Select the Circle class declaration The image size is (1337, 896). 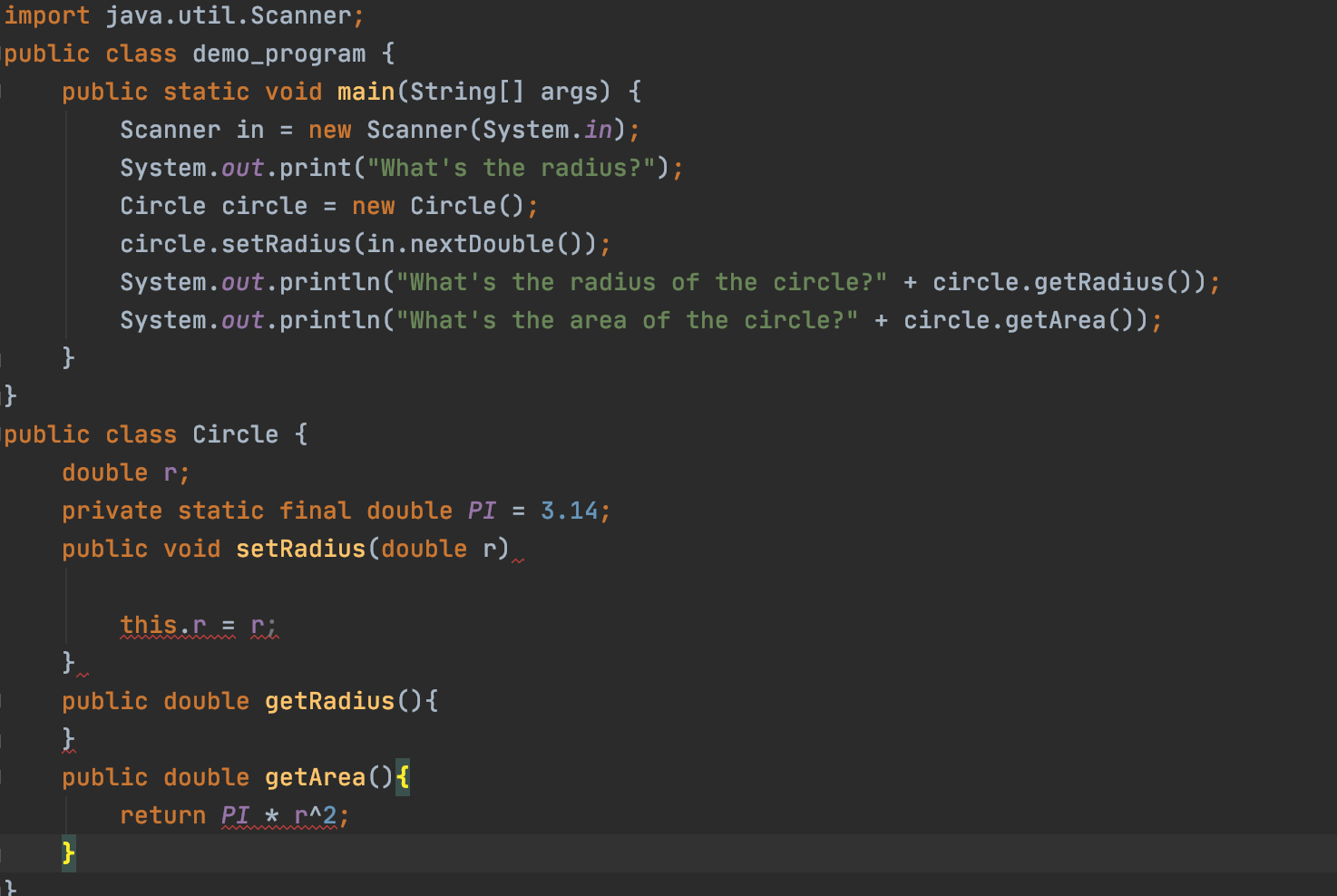[154, 433]
